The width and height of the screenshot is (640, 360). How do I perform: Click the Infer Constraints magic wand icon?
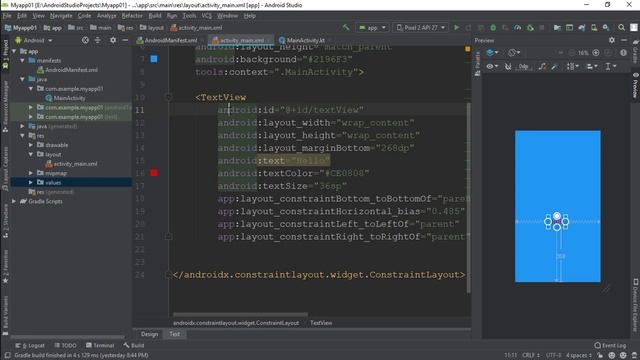[554, 66]
